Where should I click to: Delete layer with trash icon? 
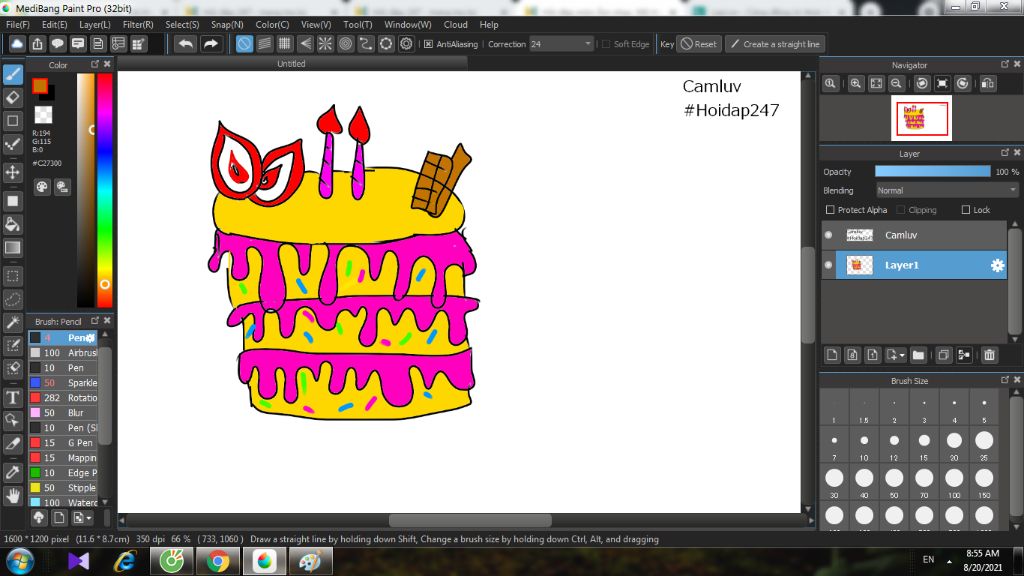pyautogui.click(x=989, y=355)
